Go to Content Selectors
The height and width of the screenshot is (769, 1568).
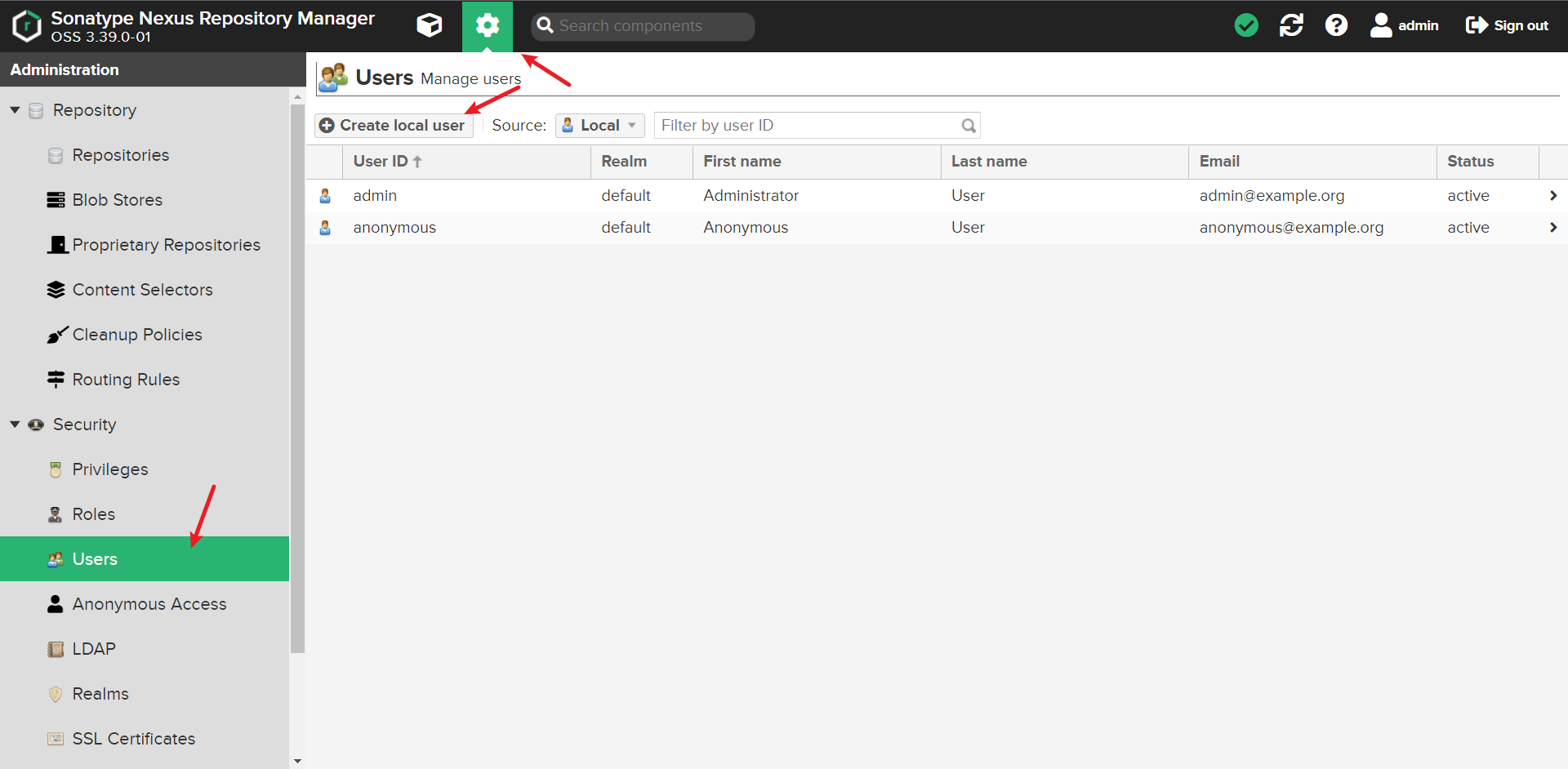tap(143, 290)
